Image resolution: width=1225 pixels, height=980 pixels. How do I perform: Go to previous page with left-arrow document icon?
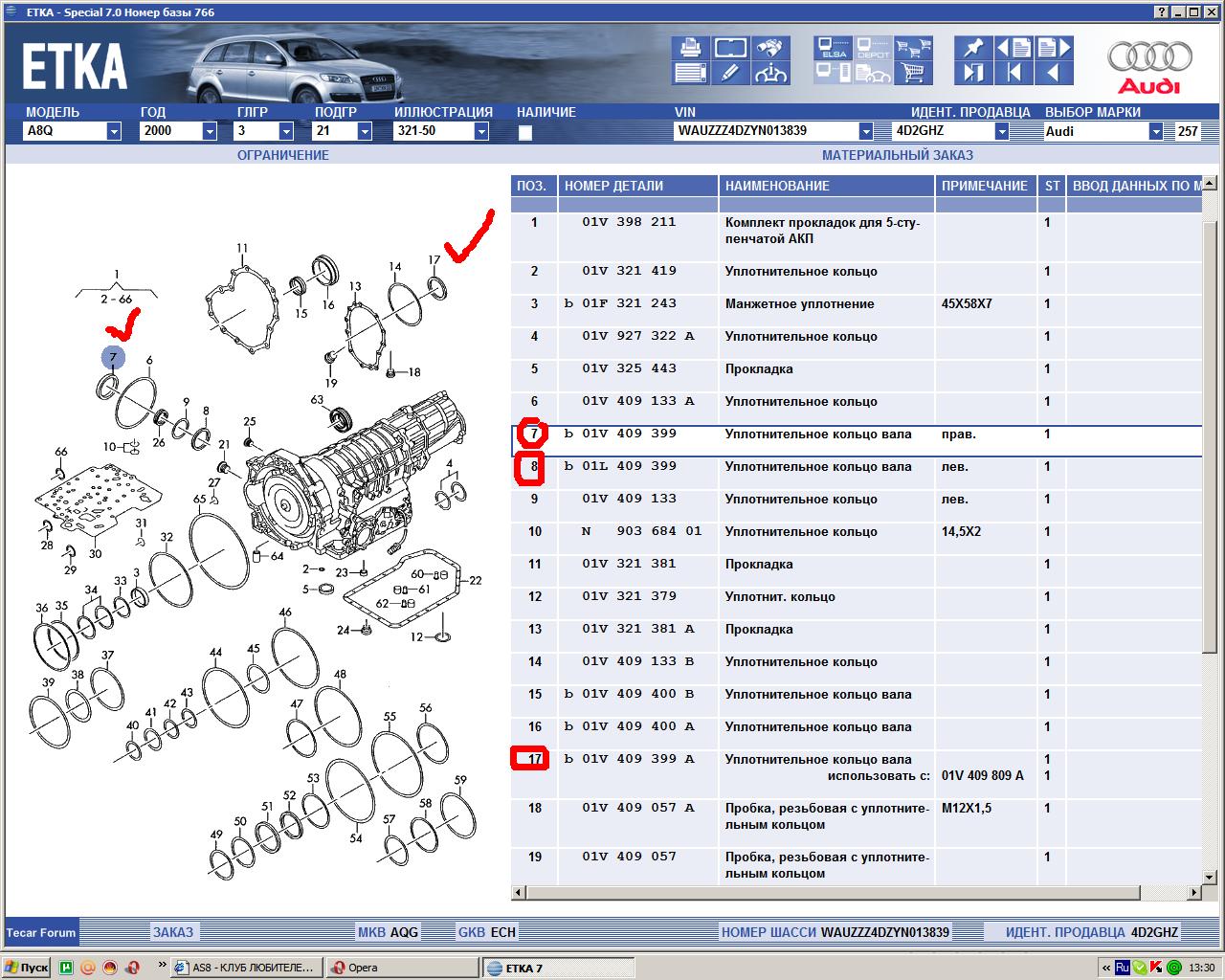tap(1013, 48)
